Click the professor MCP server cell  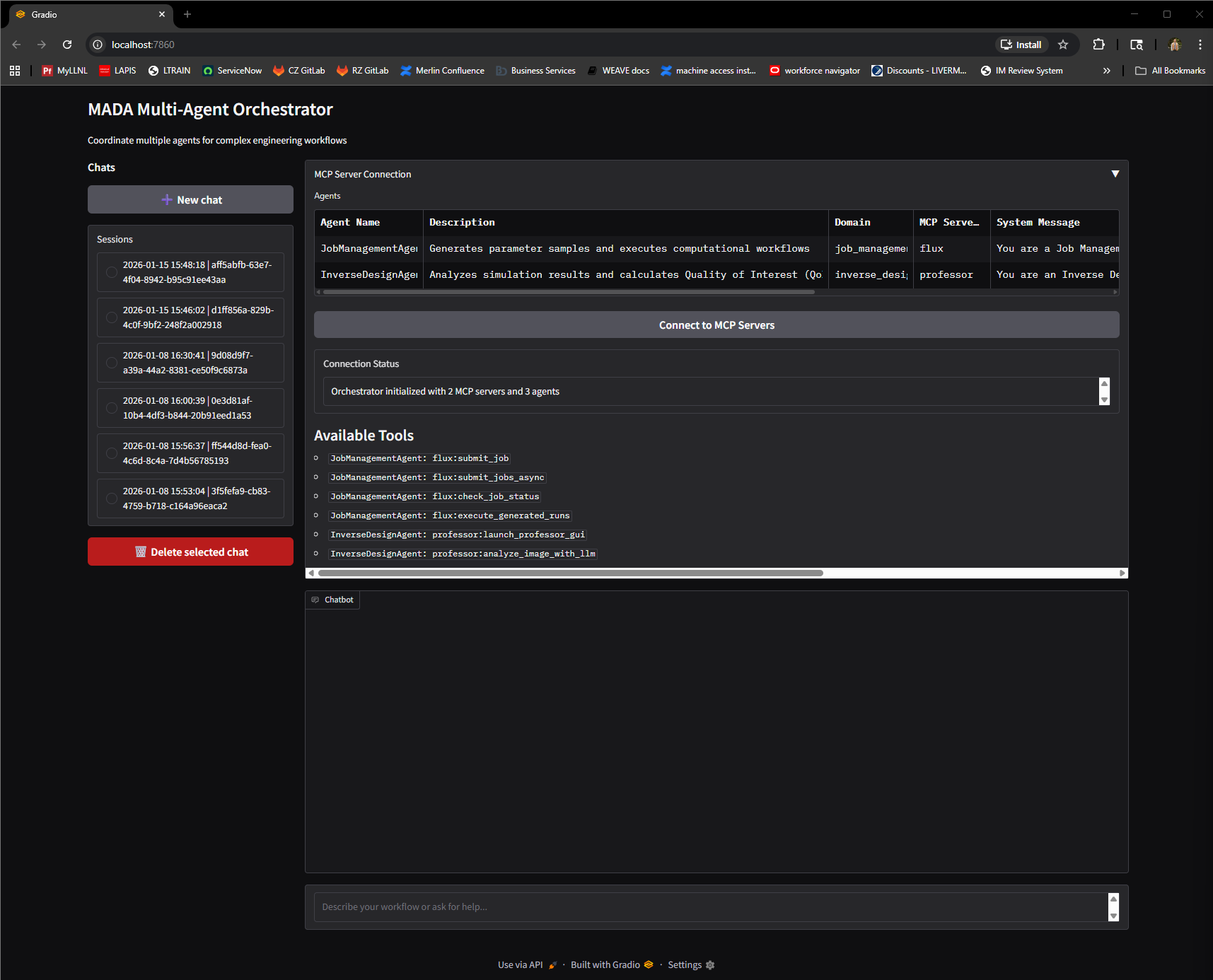(x=951, y=274)
